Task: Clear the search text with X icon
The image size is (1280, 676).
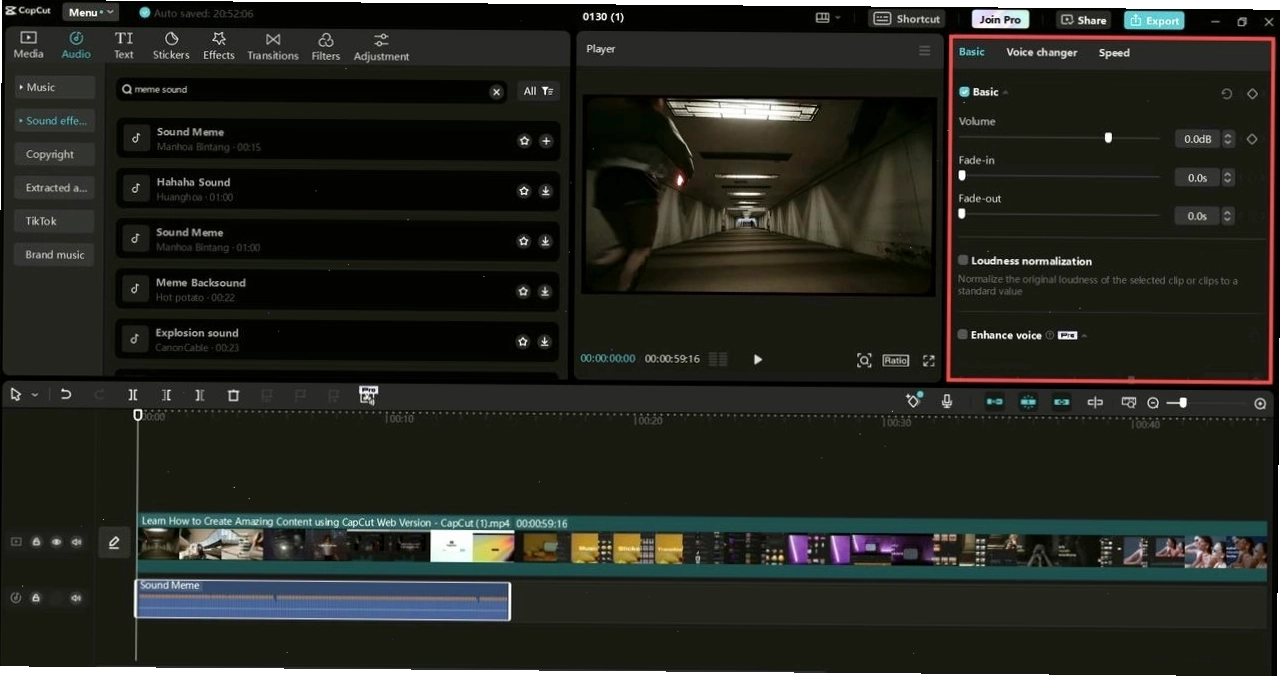Action: coord(496,91)
